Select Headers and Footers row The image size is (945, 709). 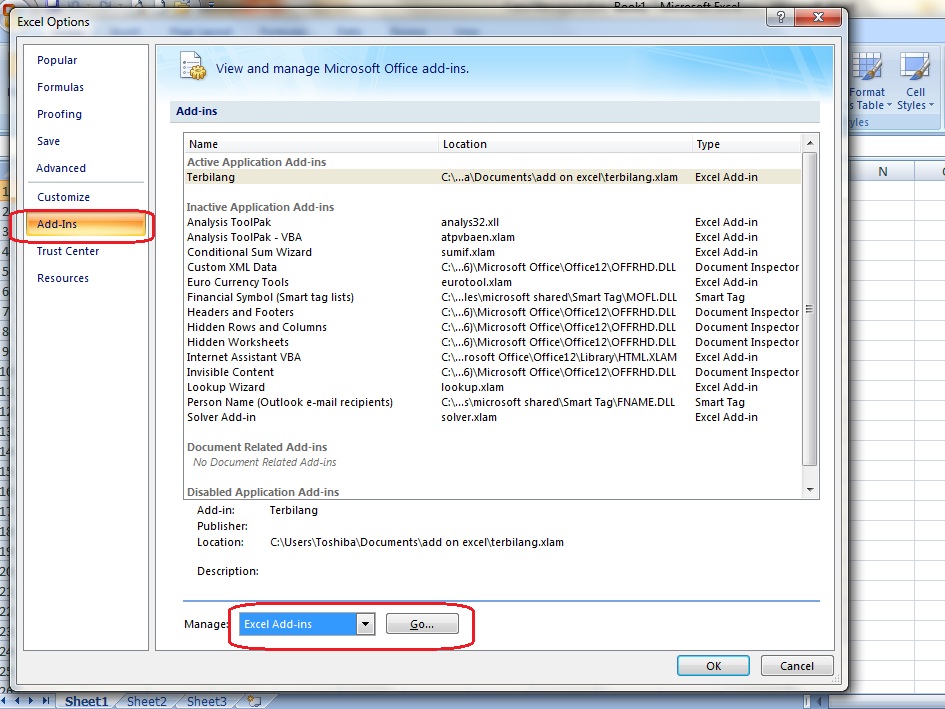[492, 312]
